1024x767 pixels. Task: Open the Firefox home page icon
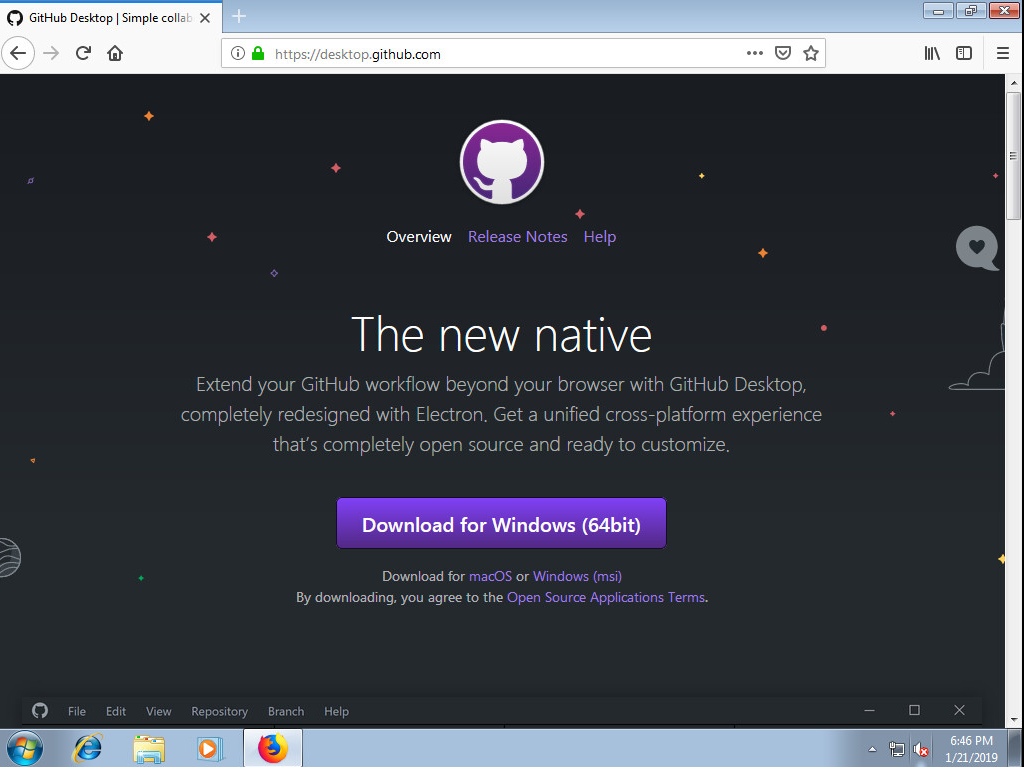coord(115,54)
